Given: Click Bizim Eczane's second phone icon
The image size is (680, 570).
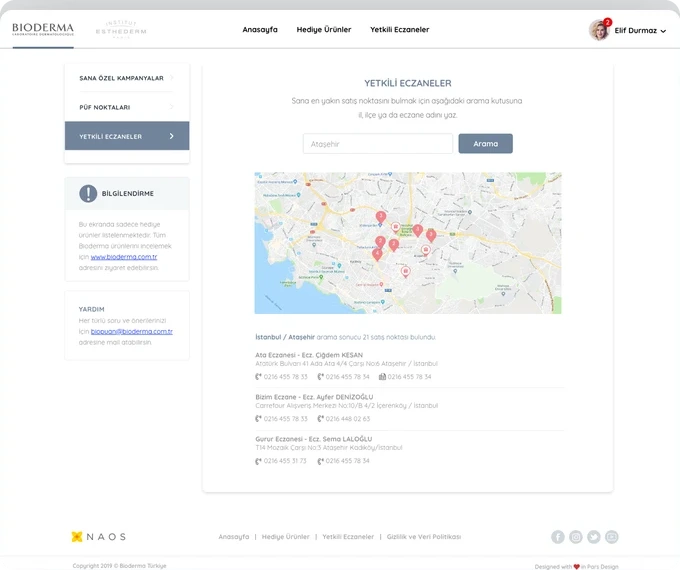Looking at the screenshot, I should (320, 419).
